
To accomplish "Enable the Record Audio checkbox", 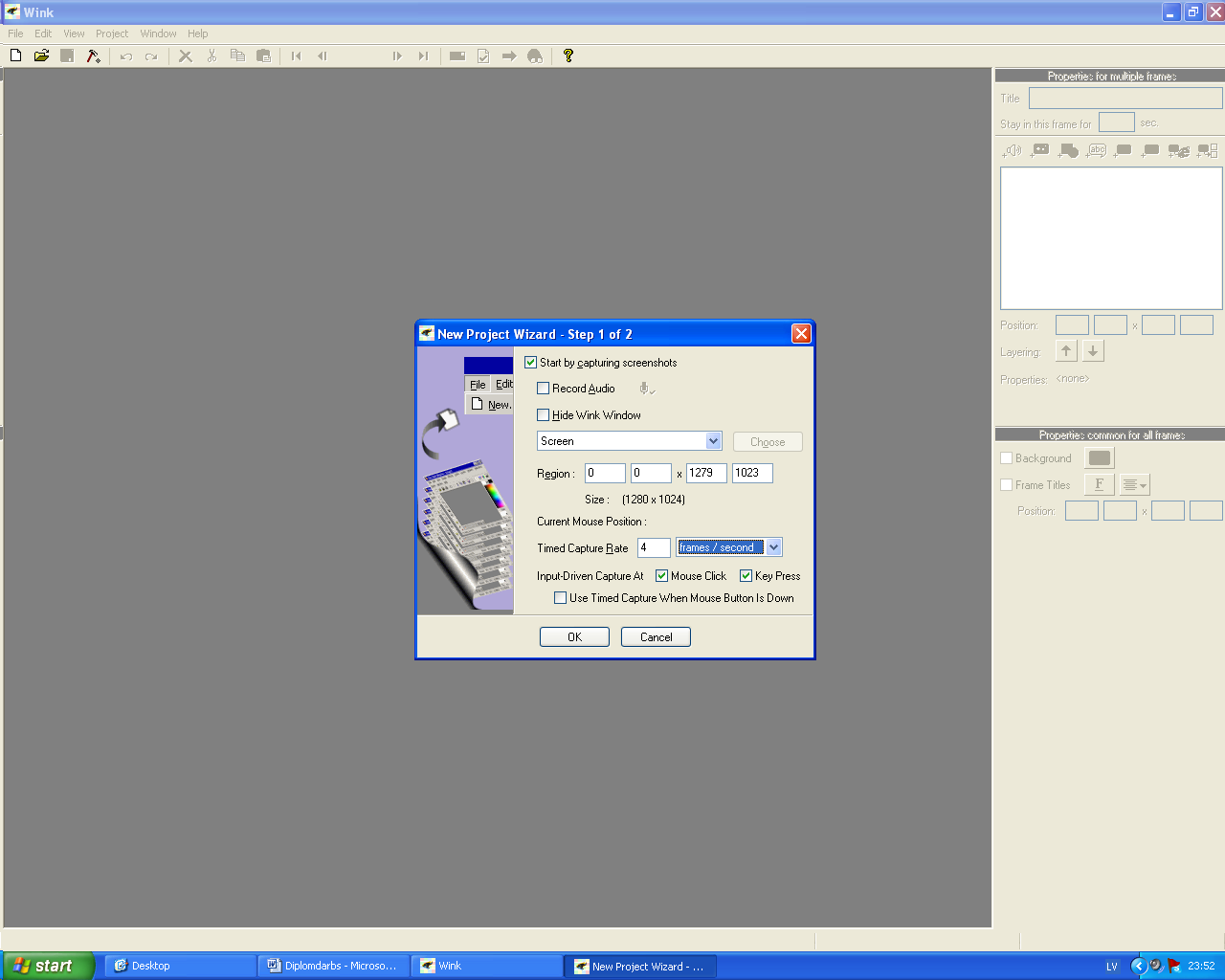I will [544, 389].
